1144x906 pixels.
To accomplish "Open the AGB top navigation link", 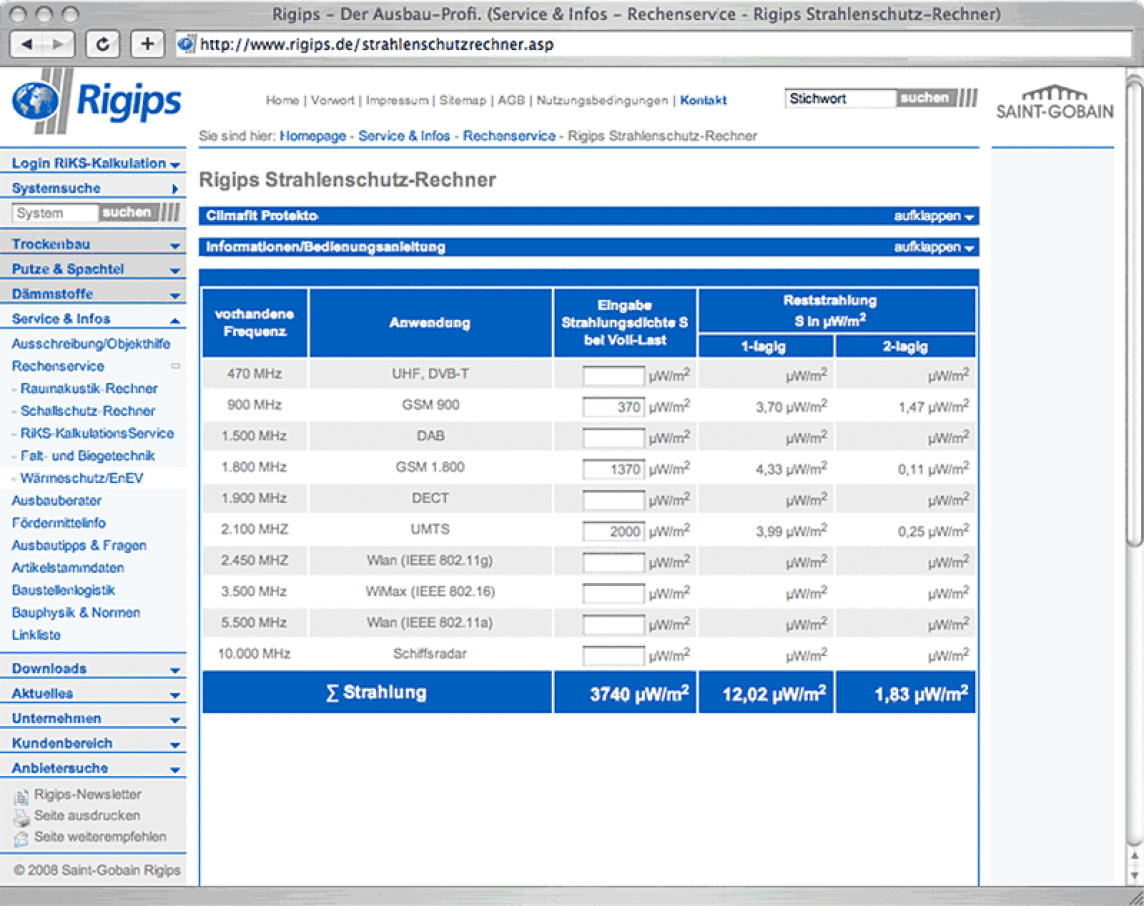I will pyautogui.click(x=511, y=100).
